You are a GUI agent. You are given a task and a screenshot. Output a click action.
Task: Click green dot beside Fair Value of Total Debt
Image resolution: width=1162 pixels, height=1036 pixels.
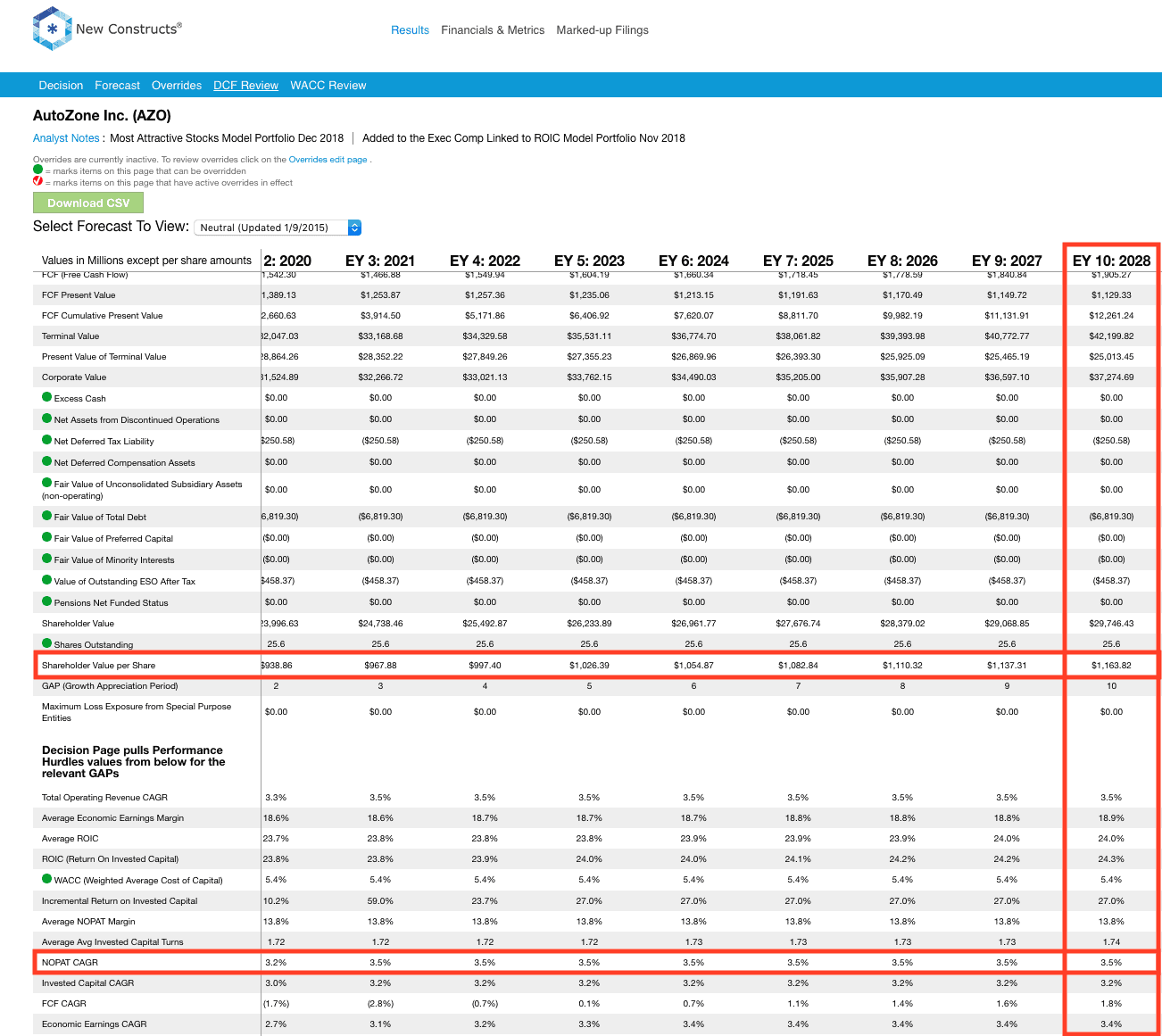(x=47, y=516)
